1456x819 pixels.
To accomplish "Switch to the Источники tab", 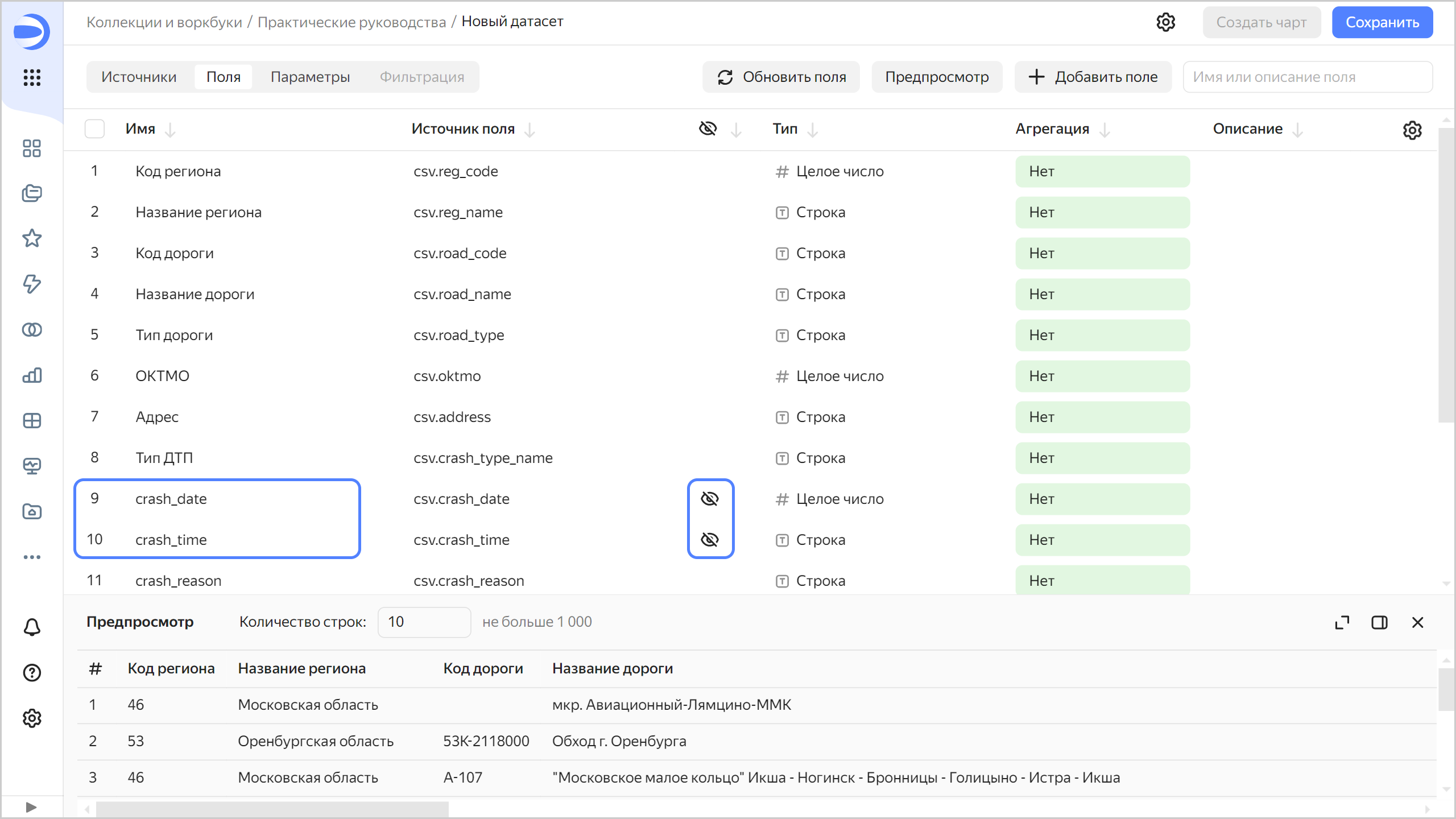I will coord(139,77).
